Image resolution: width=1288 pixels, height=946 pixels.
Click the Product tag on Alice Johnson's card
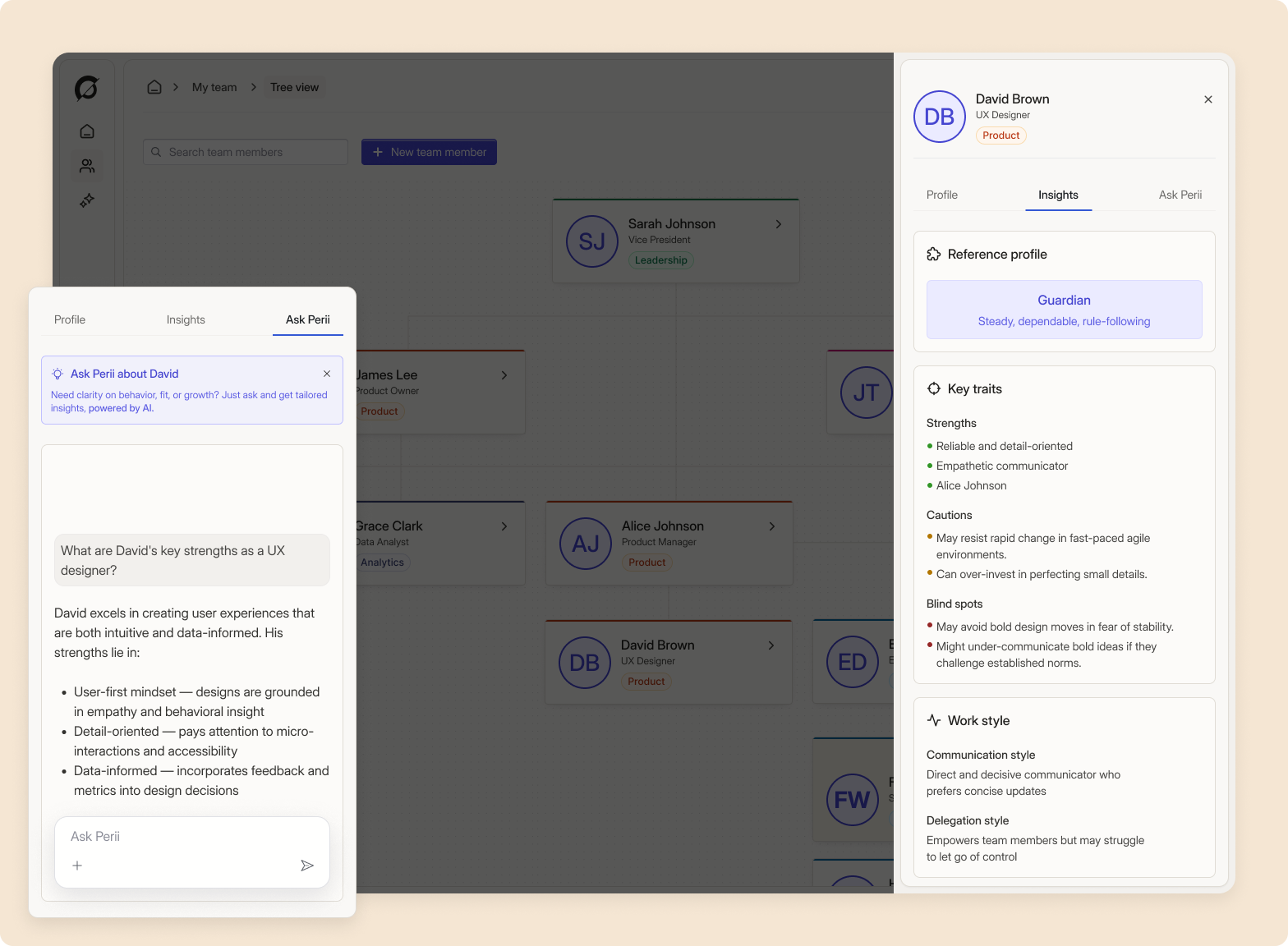click(647, 563)
